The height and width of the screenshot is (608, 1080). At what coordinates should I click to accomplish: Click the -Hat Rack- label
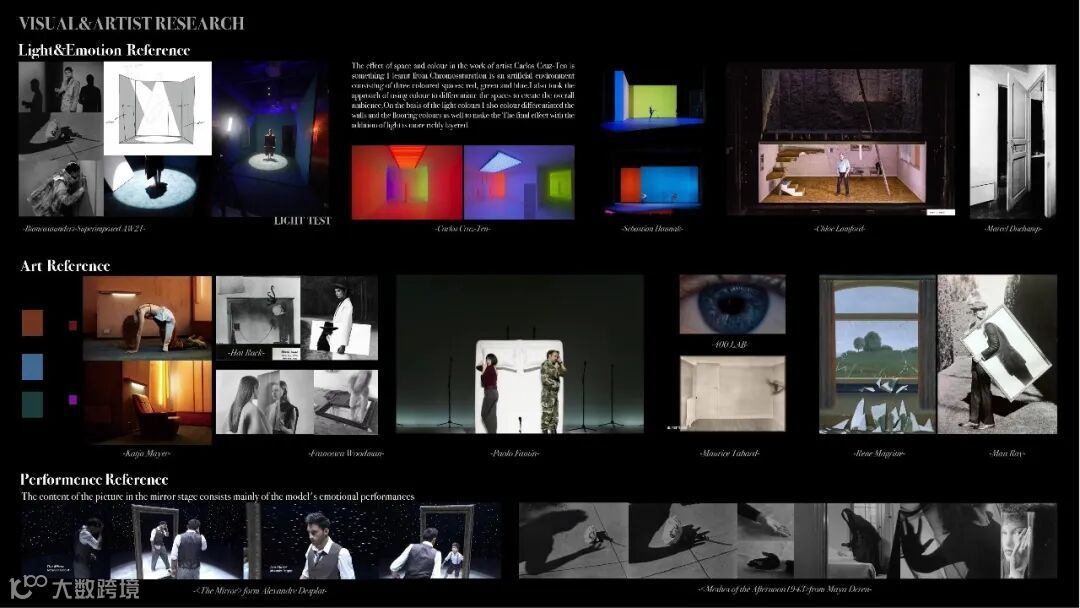tap(246, 353)
